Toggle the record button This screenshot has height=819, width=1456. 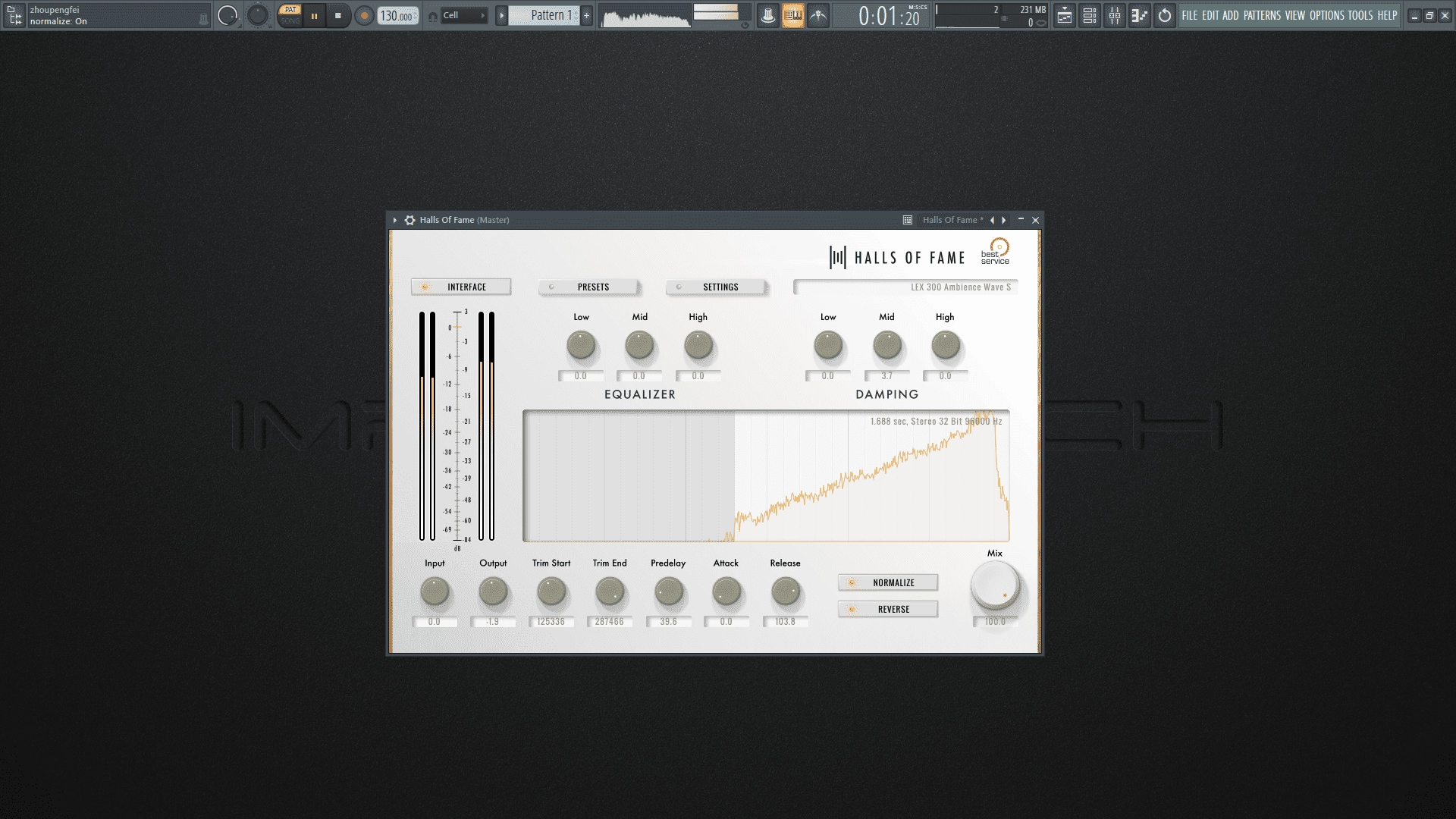[364, 15]
